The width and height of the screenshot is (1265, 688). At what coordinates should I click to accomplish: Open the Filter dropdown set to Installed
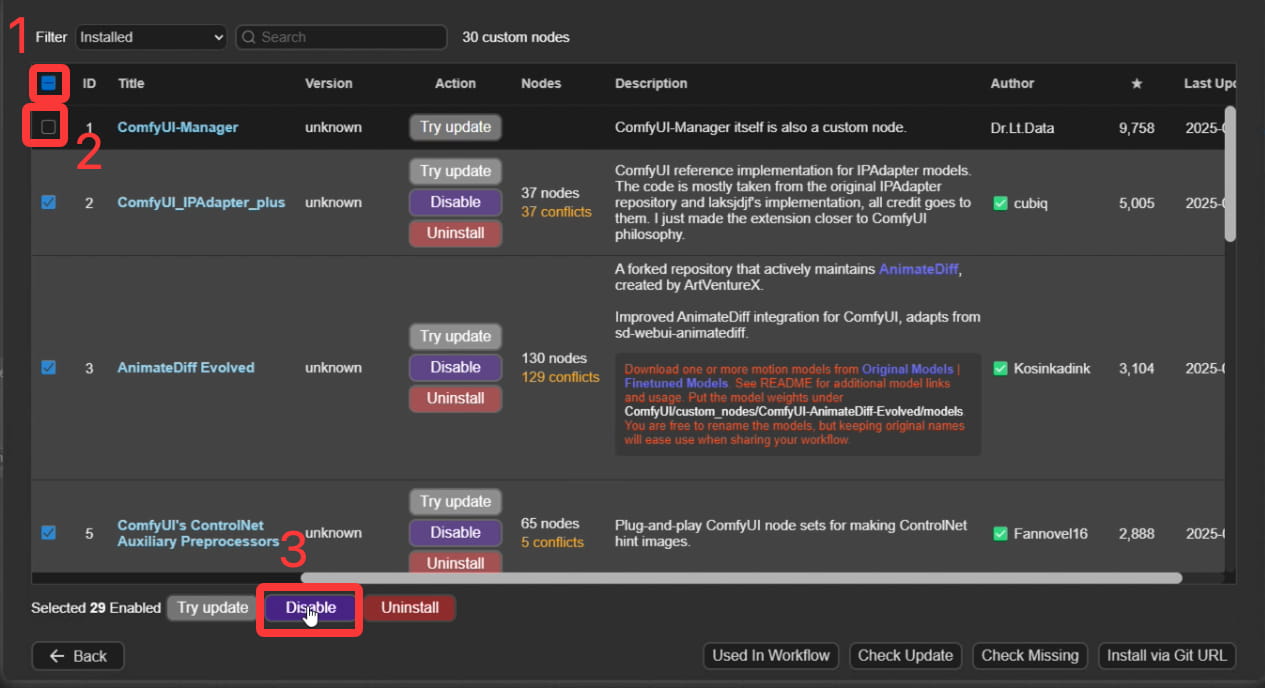tap(151, 37)
